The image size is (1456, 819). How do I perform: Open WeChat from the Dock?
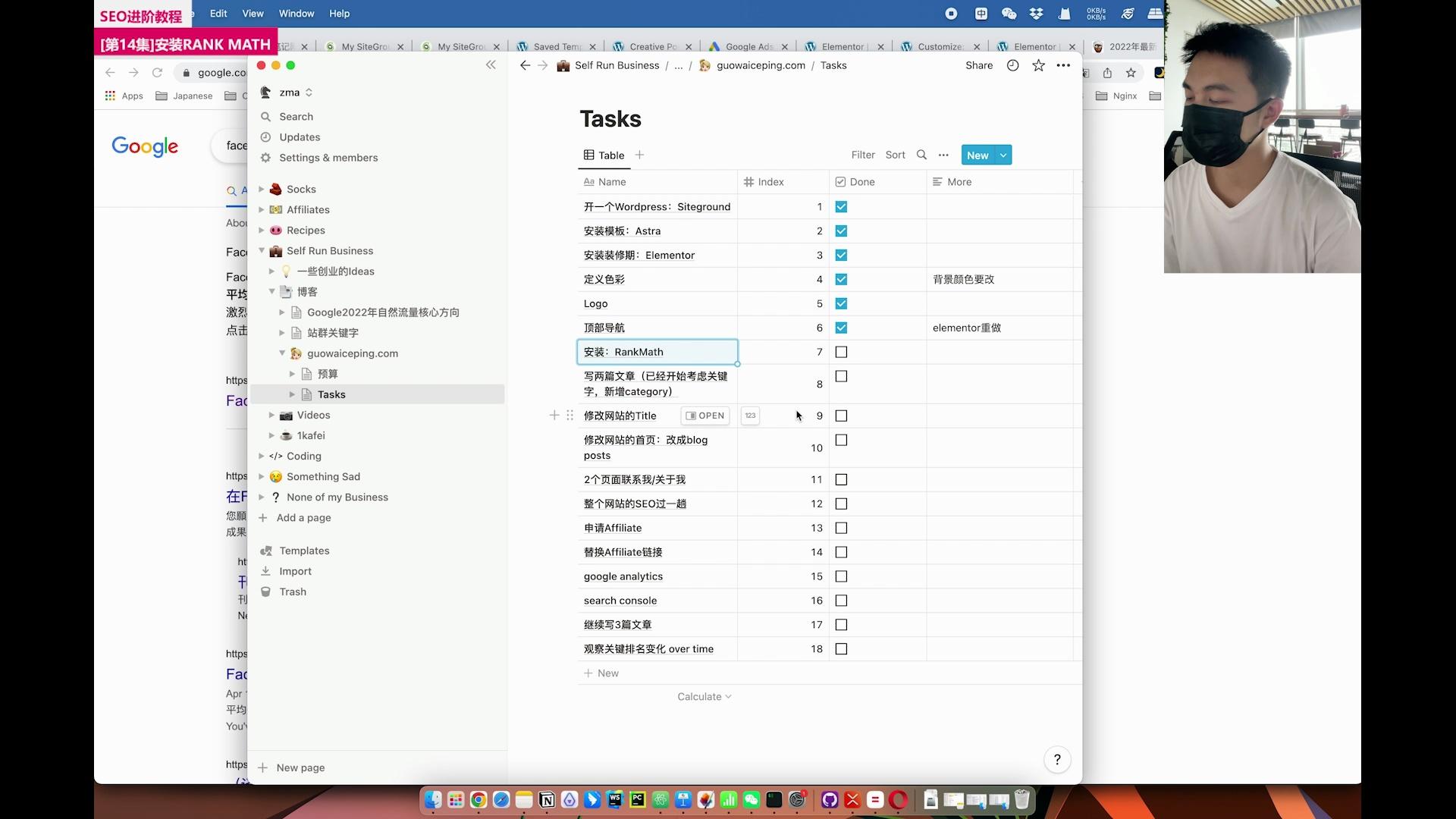click(x=752, y=799)
